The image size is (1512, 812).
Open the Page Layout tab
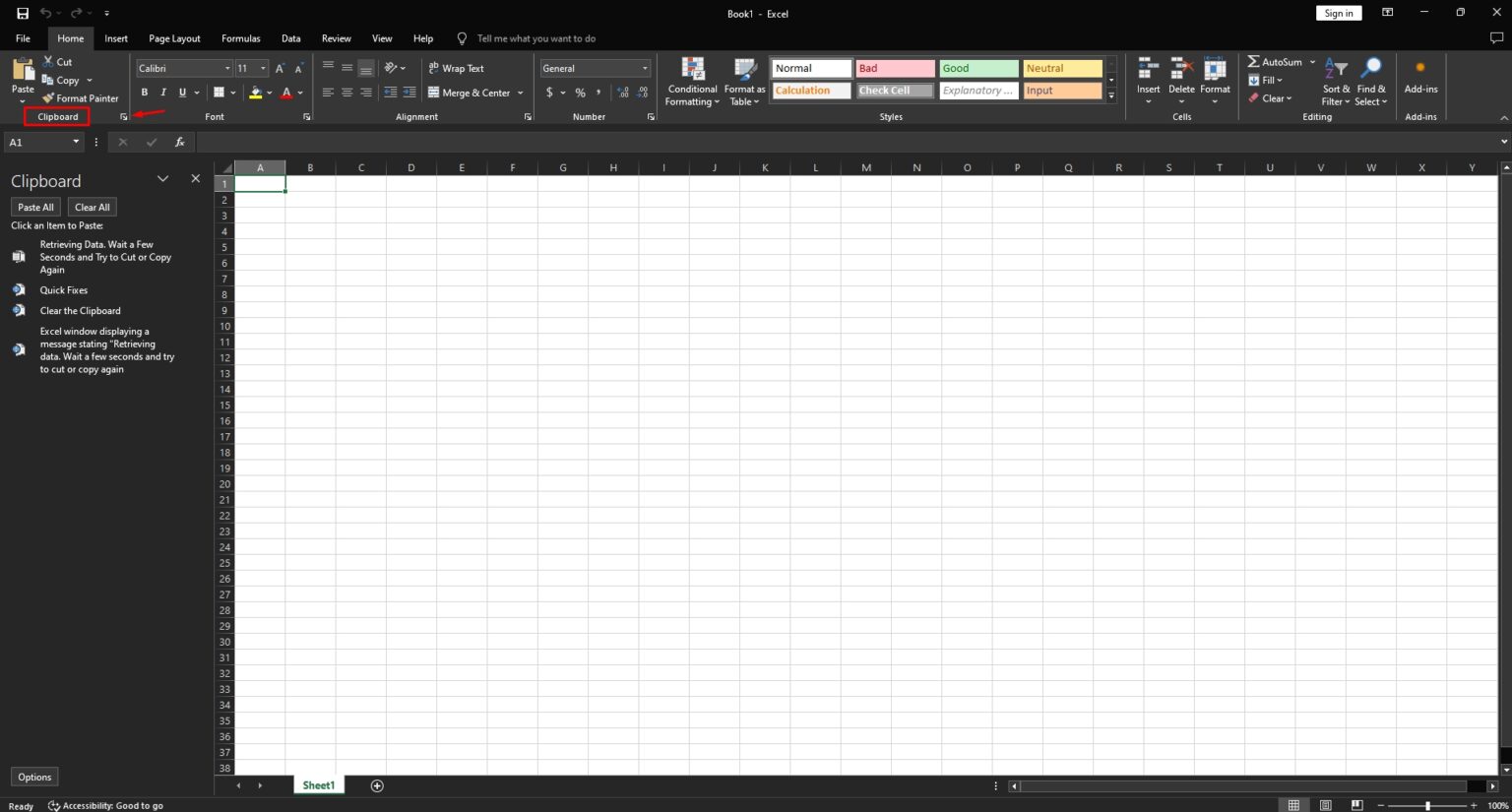174,38
